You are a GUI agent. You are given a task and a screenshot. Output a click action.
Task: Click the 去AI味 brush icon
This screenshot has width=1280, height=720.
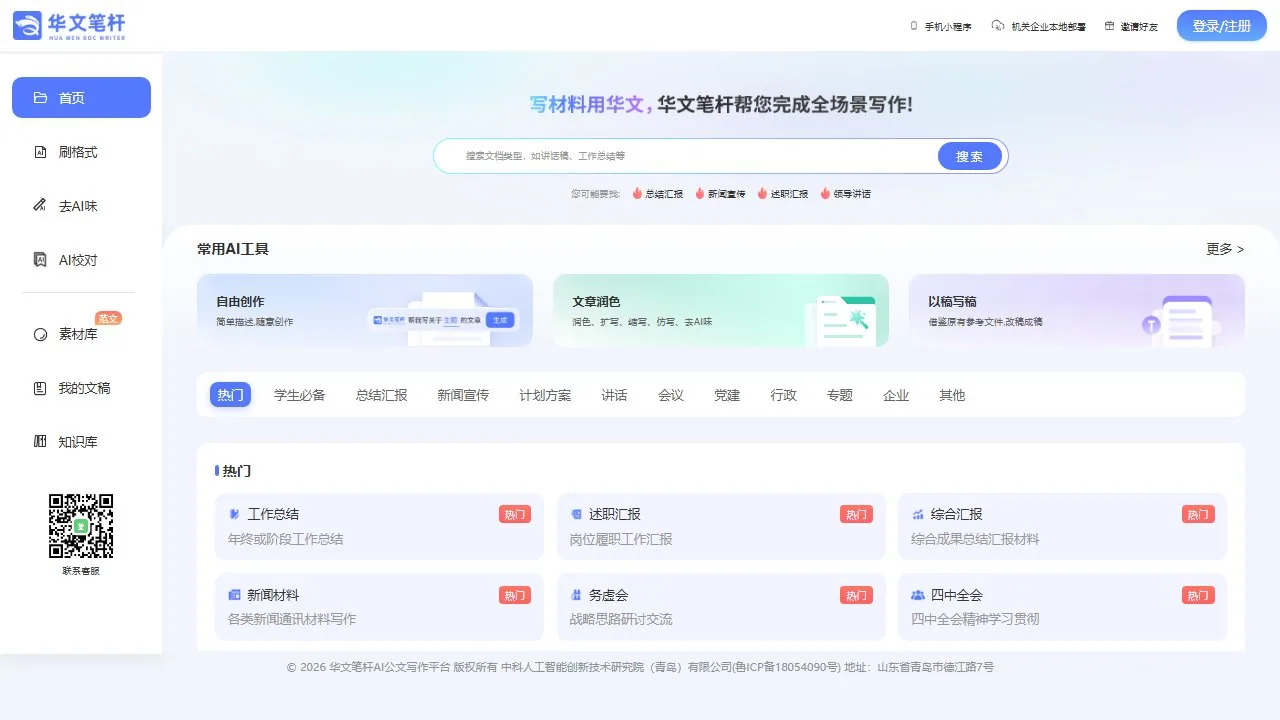click(40, 206)
